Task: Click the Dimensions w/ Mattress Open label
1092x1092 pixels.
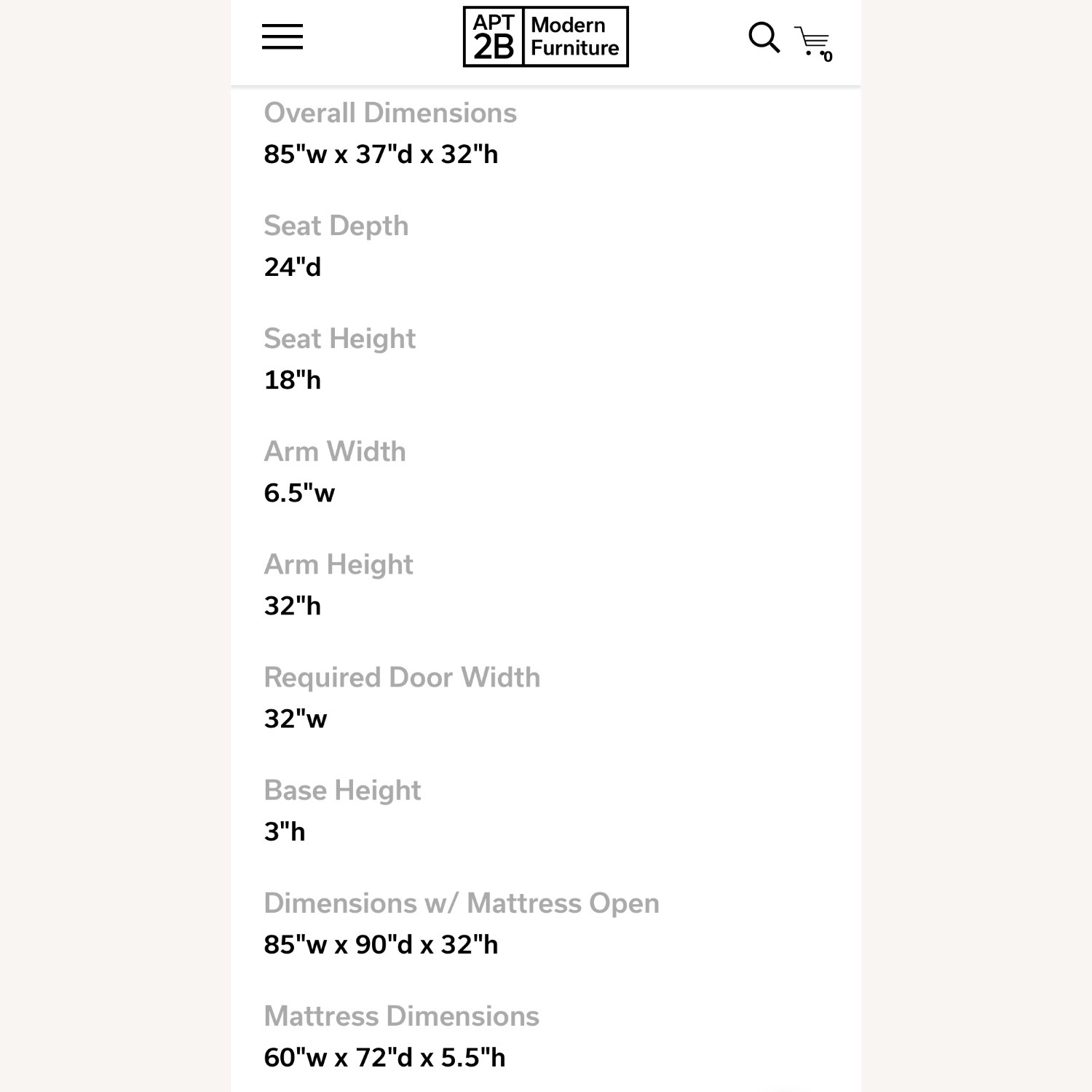Action: click(462, 903)
